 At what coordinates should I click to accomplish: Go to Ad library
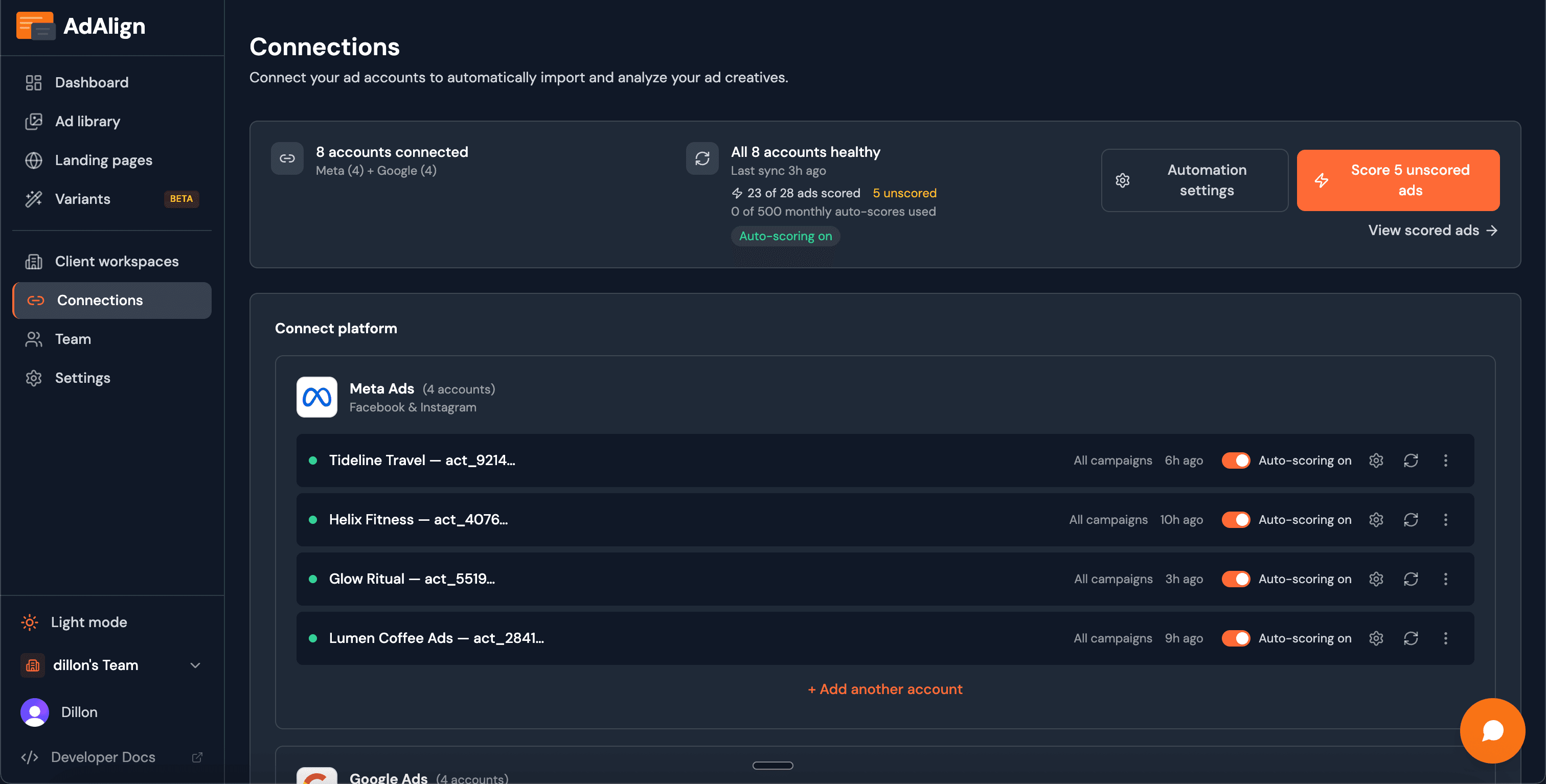coord(111,121)
